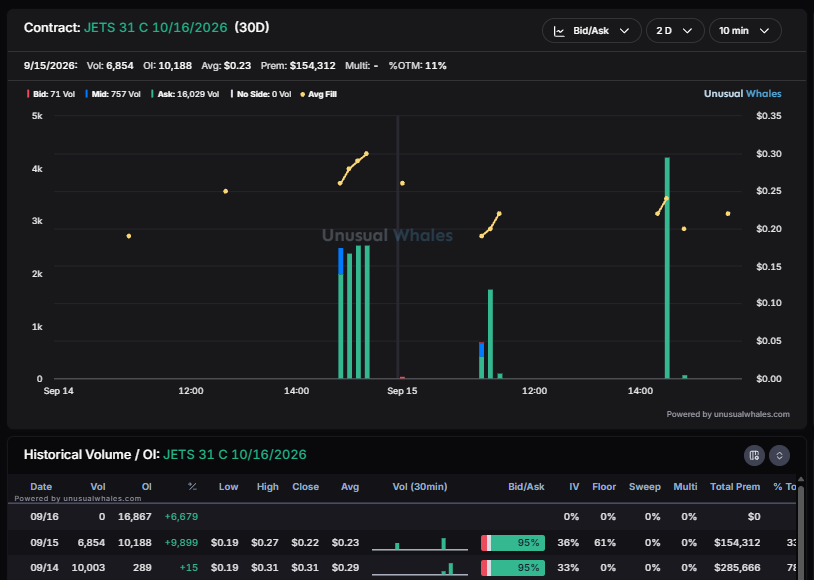Sort table by the Vol column header
Viewport: 814px width, 580px height.
point(98,487)
